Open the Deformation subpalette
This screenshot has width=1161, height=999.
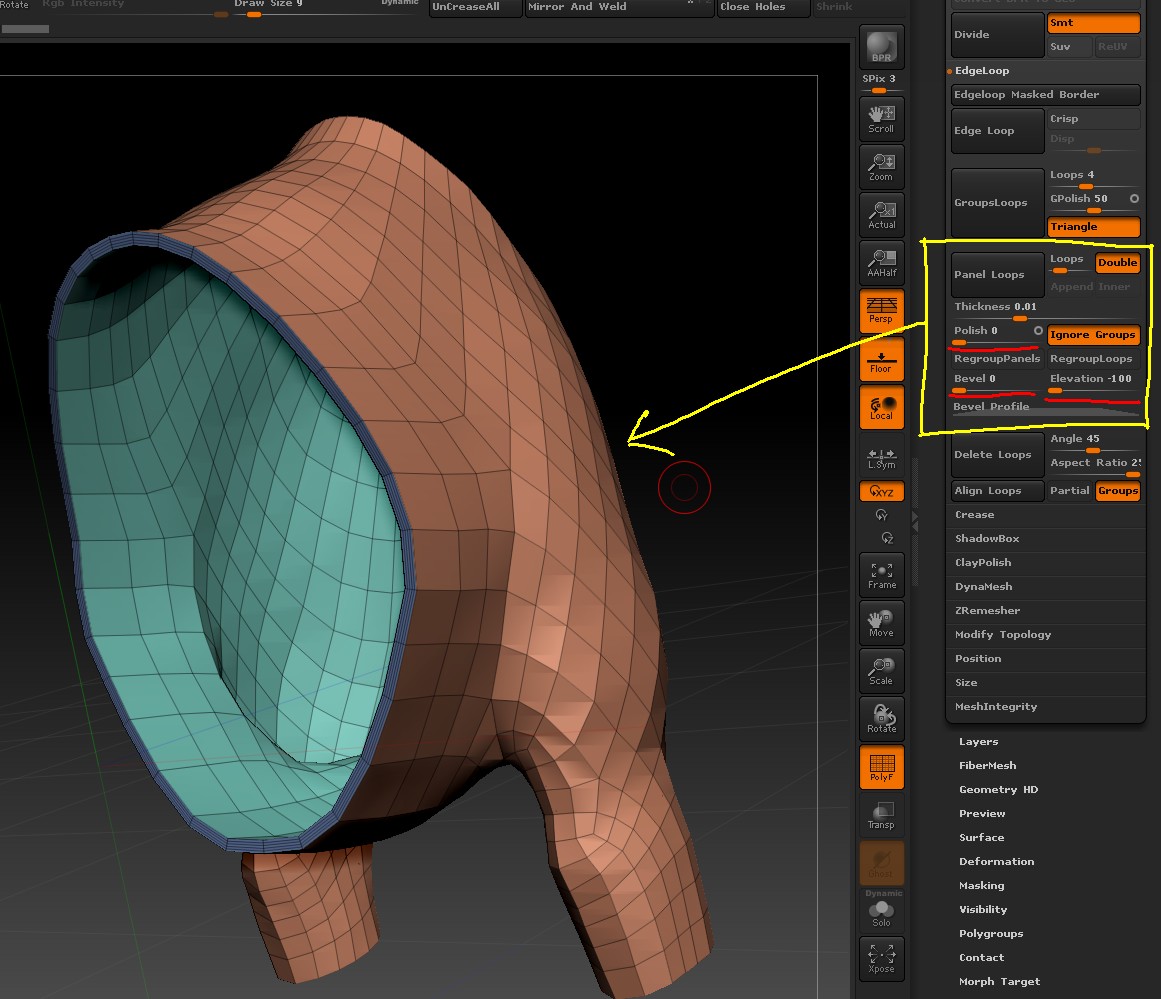[996, 861]
